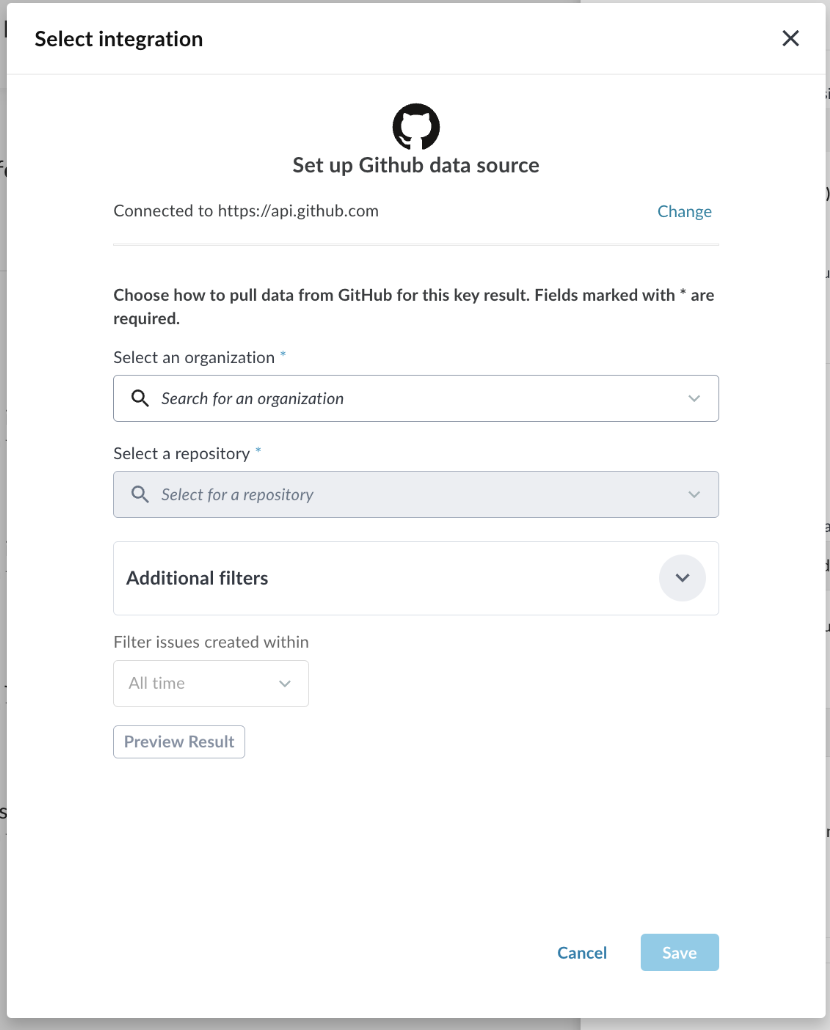Click the organization search magnifier icon
This screenshot has height=1030, width=830.
coord(139,398)
